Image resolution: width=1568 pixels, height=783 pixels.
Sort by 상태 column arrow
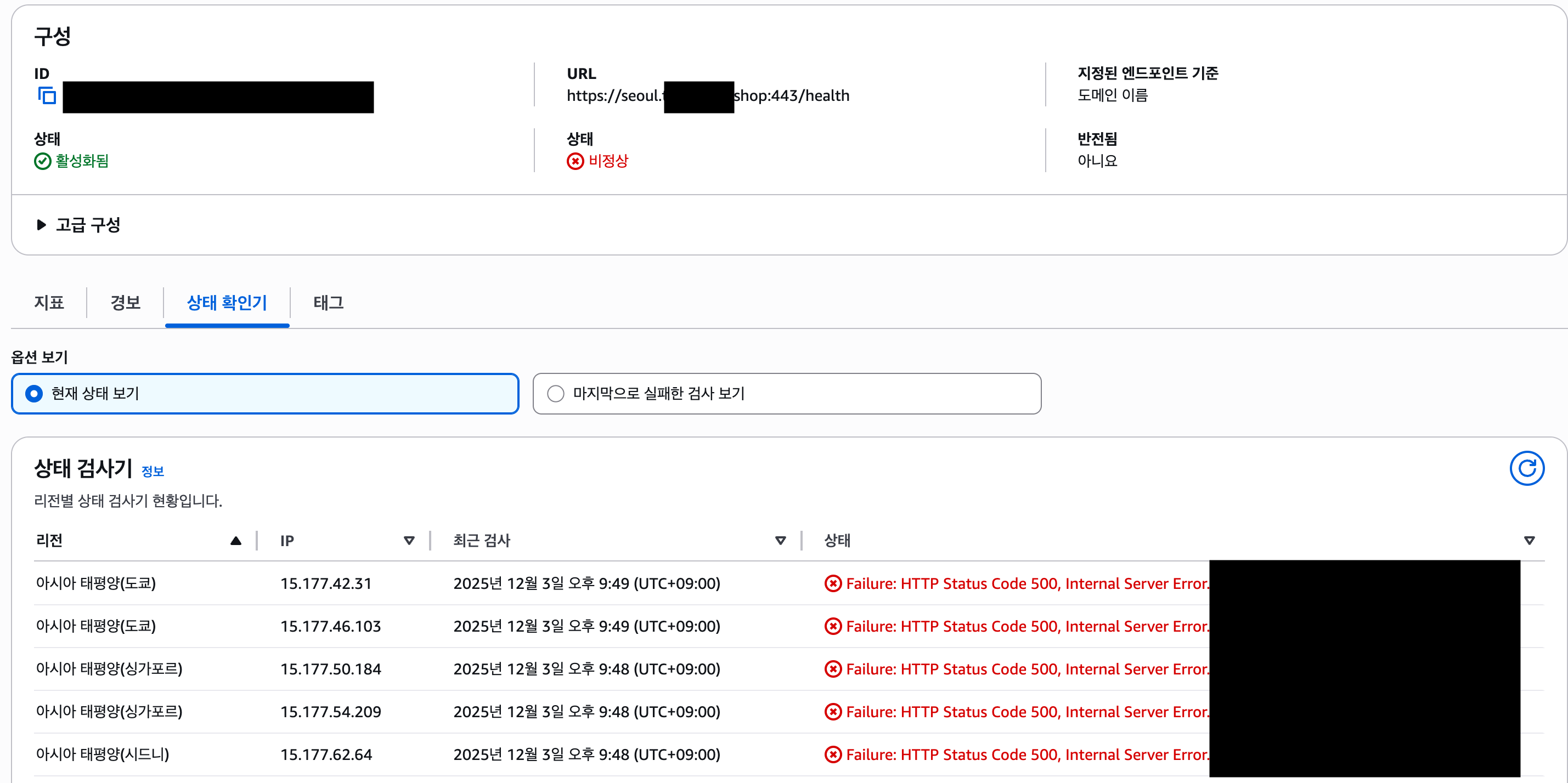coord(1528,540)
